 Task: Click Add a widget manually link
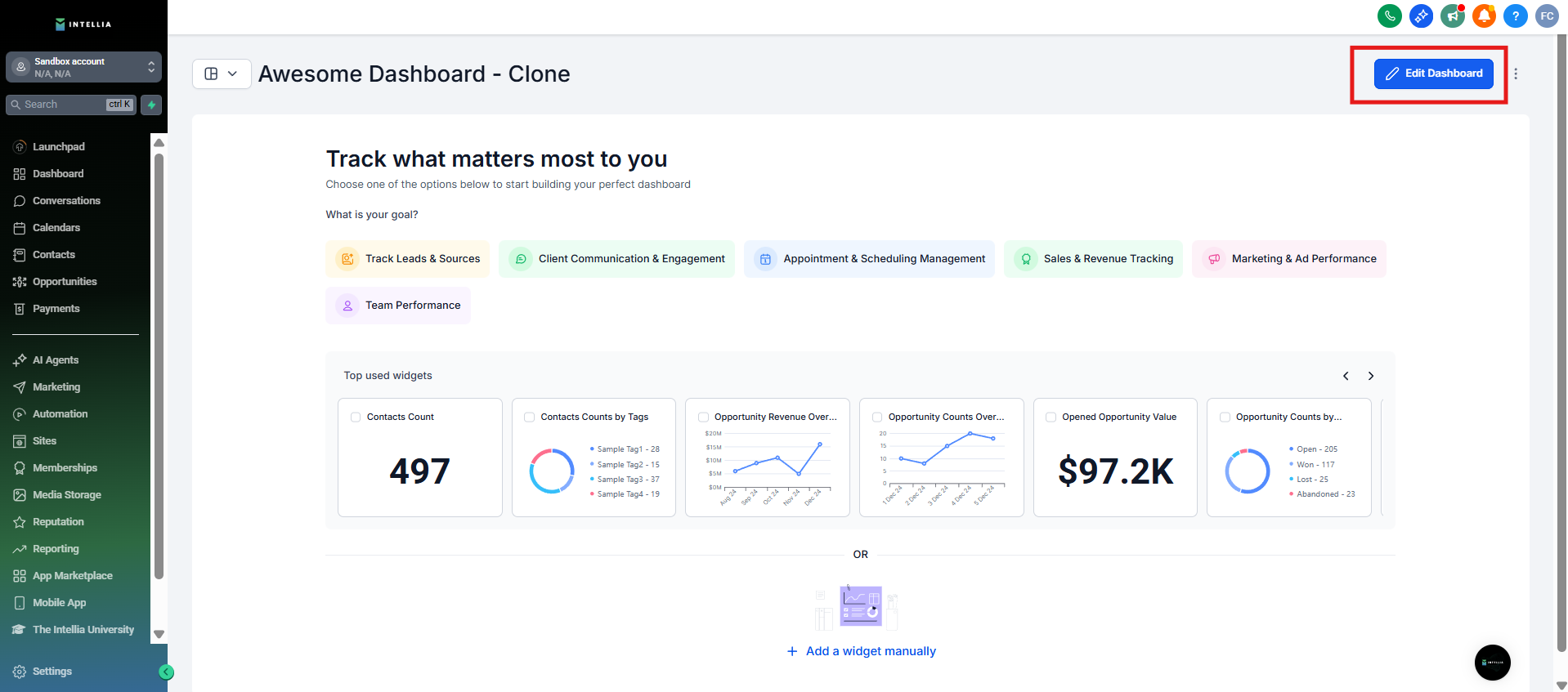(x=862, y=651)
